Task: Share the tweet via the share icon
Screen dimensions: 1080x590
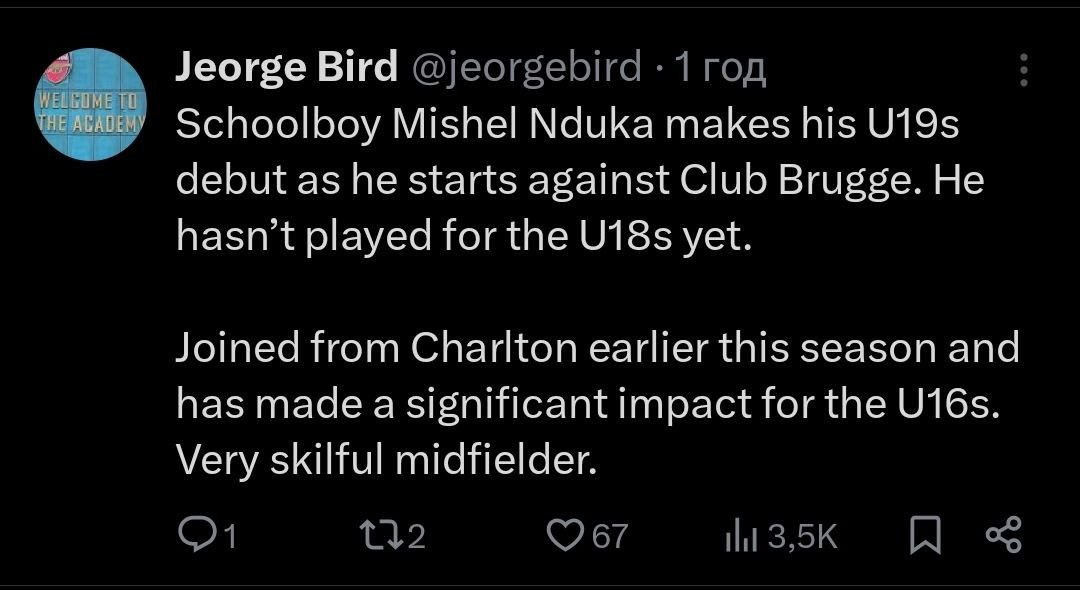Action: [1003, 537]
